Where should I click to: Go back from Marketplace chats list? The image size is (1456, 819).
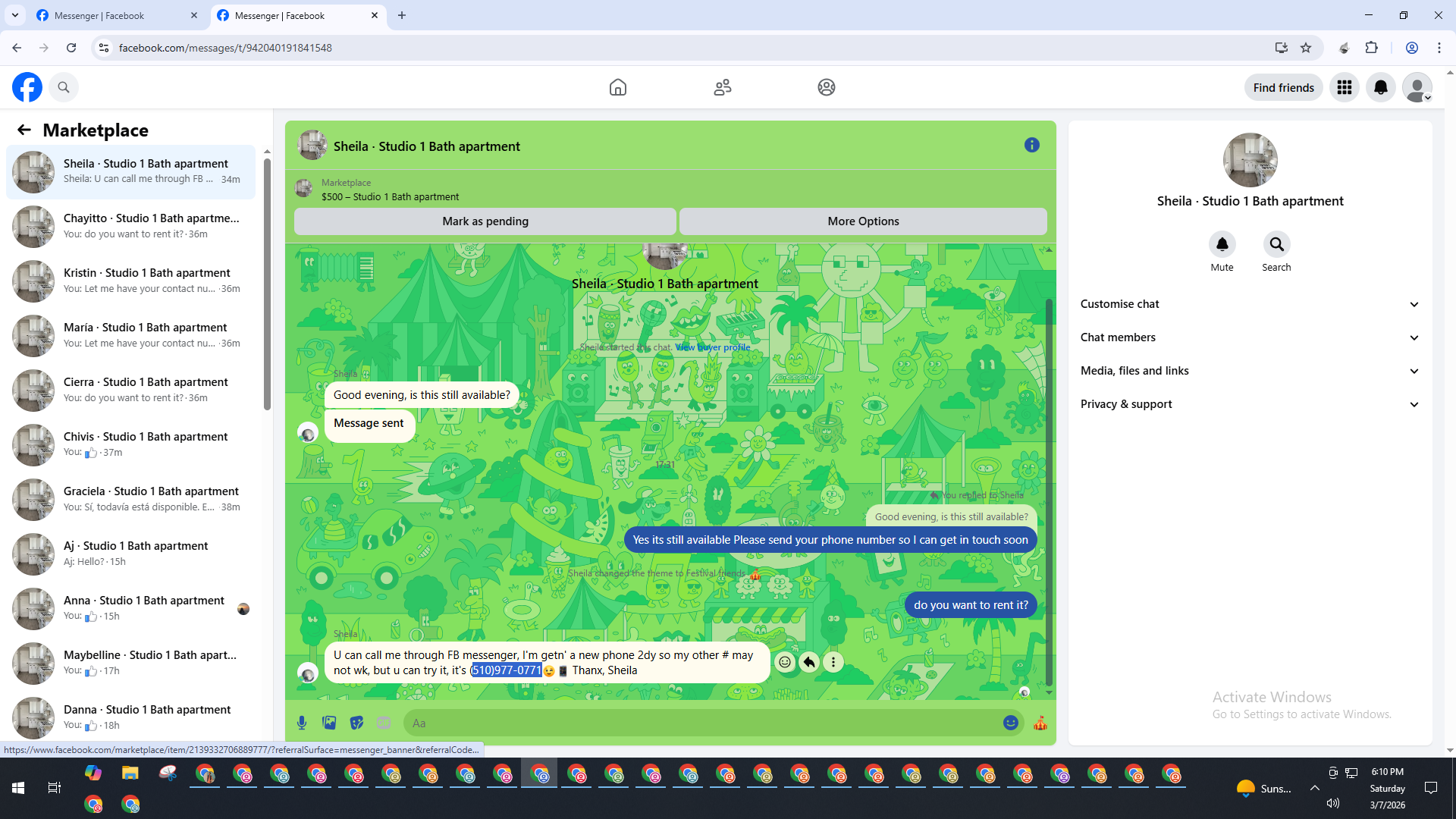pyautogui.click(x=24, y=130)
